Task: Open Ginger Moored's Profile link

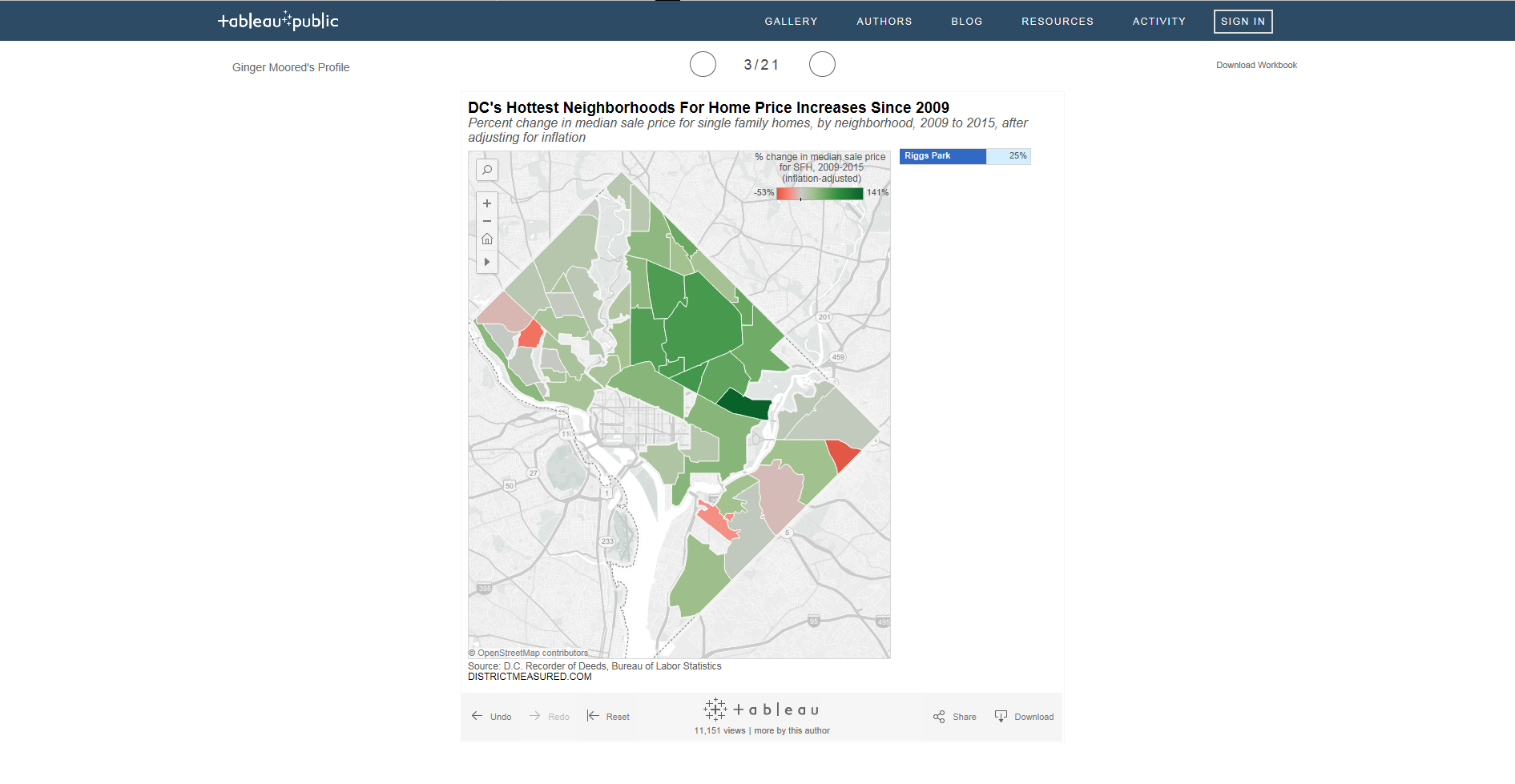Action: pyautogui.click(x=291, y=67)
